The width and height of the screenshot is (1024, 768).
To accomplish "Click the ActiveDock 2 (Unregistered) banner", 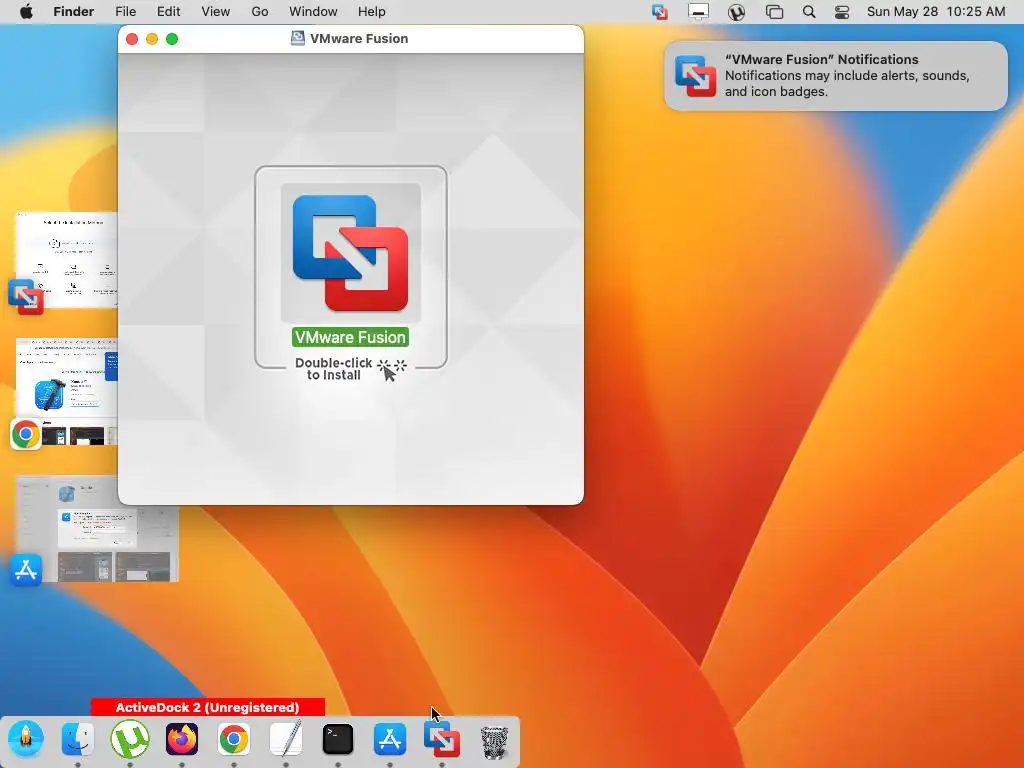I will click(208, 707).
